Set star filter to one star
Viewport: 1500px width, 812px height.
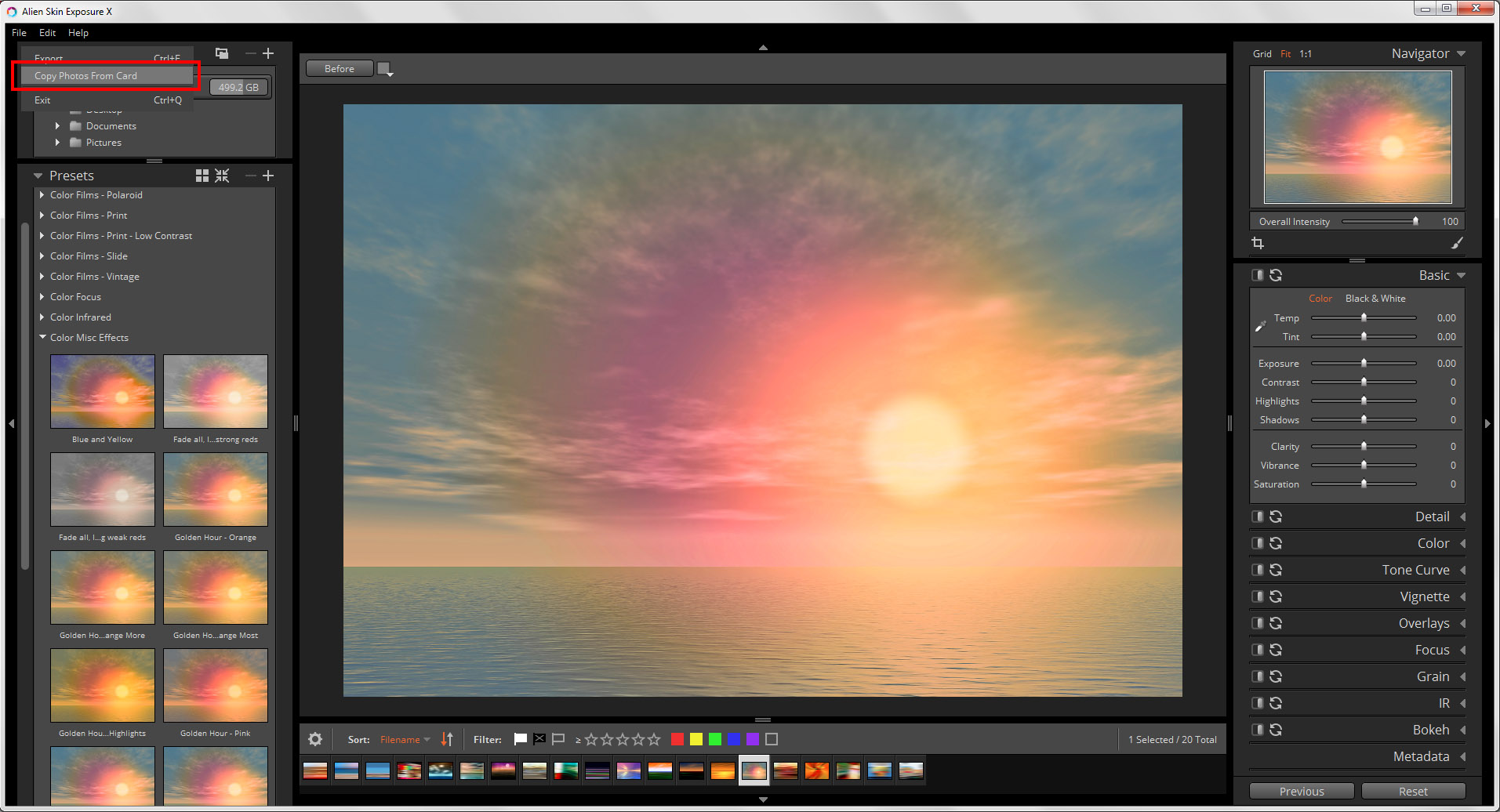click(591, 739)
